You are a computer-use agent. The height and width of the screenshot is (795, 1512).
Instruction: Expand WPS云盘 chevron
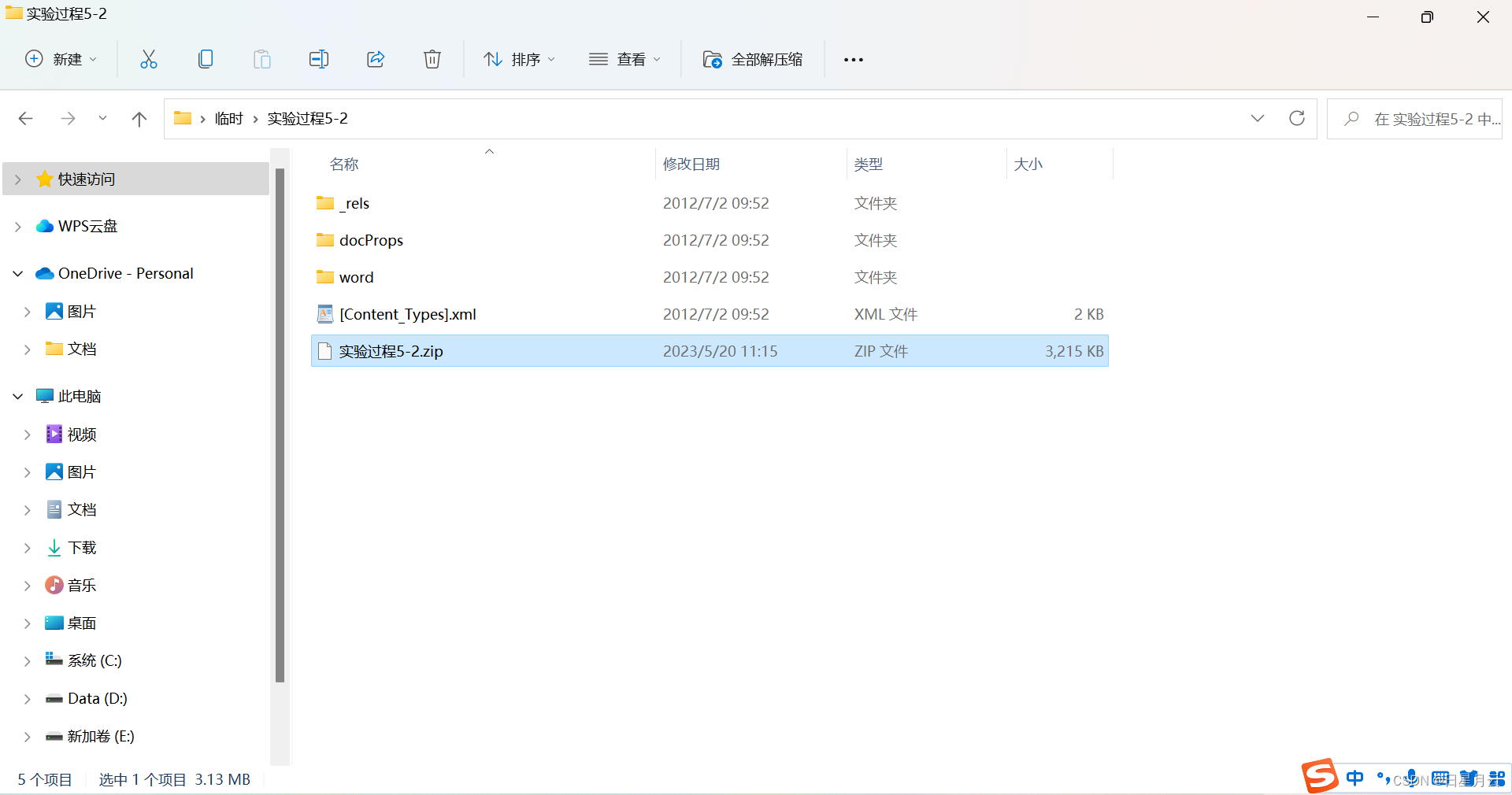[x=18, y=227]
